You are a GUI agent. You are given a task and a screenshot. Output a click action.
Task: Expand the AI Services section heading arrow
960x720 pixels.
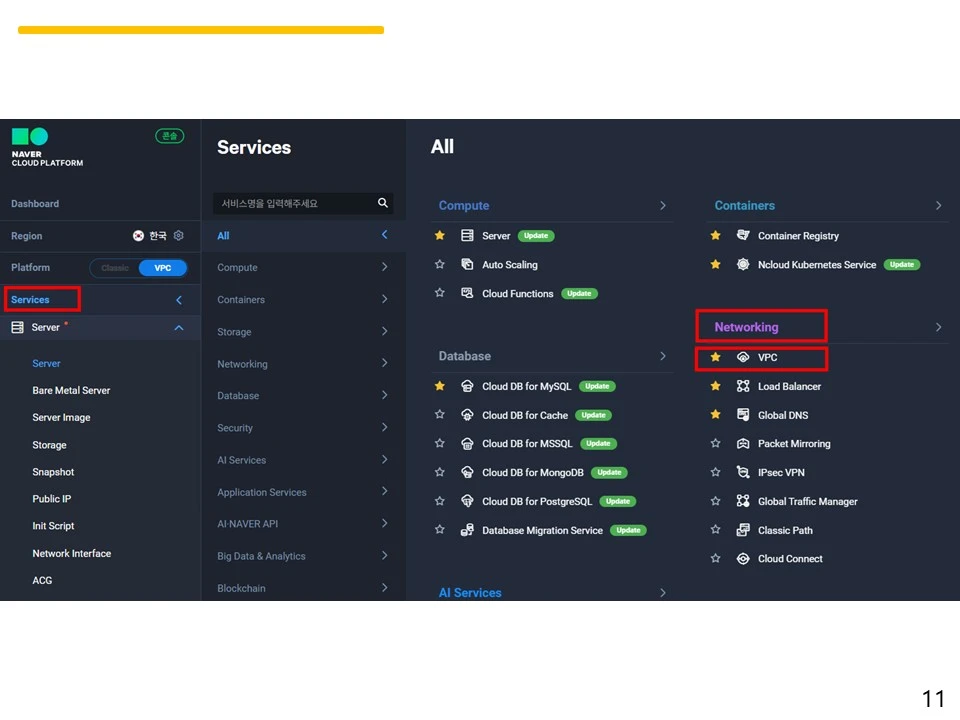click(x=662, y=593)
